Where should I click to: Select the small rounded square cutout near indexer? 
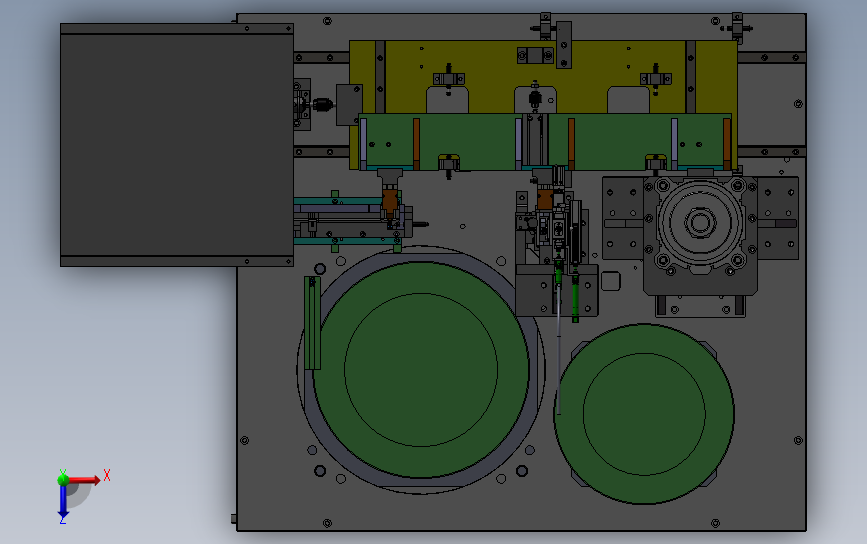pos(610,281)
